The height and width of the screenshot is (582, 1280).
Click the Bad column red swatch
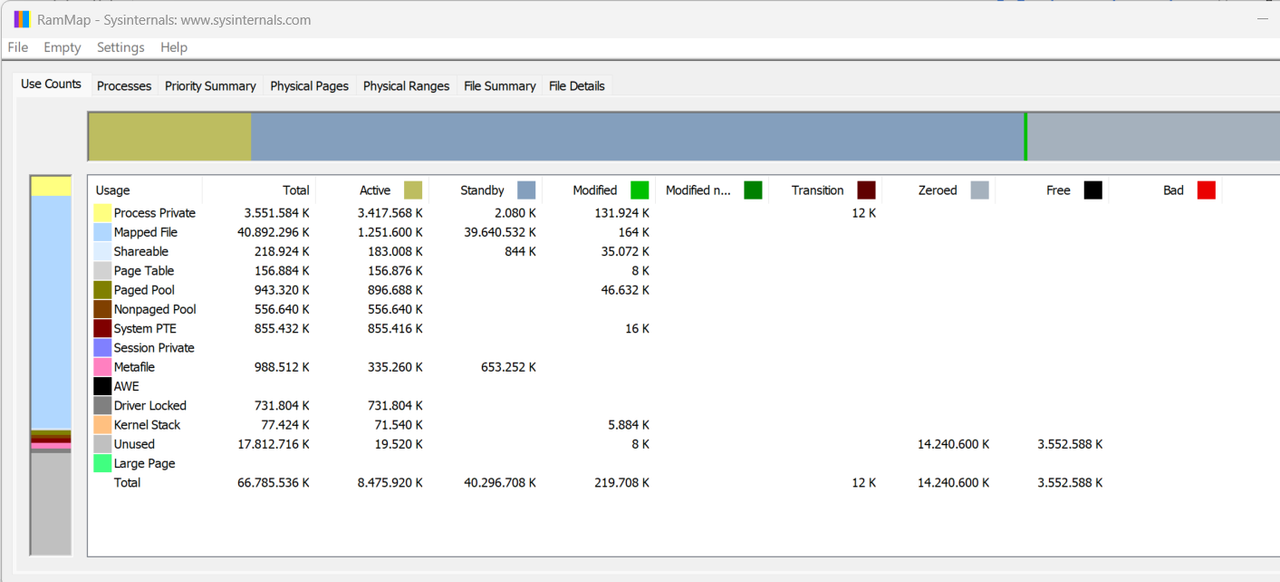pos(1206,190)
